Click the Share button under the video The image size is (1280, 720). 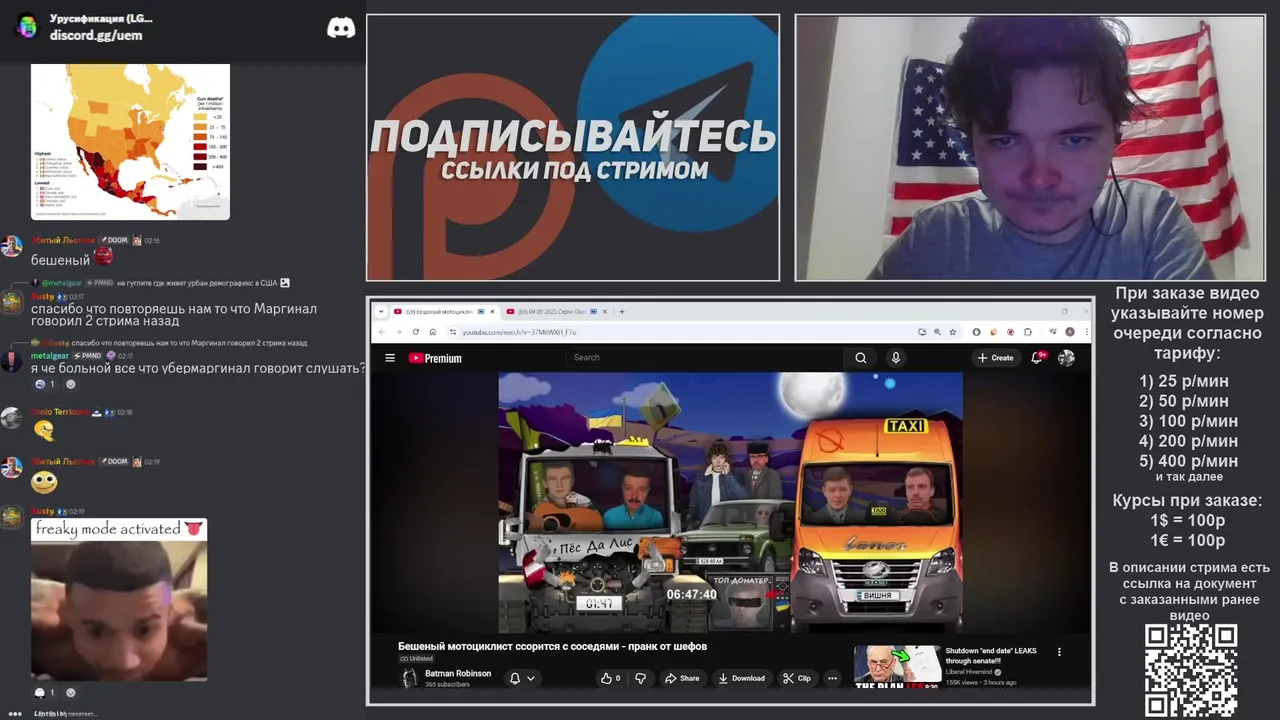tap(683, 678)
